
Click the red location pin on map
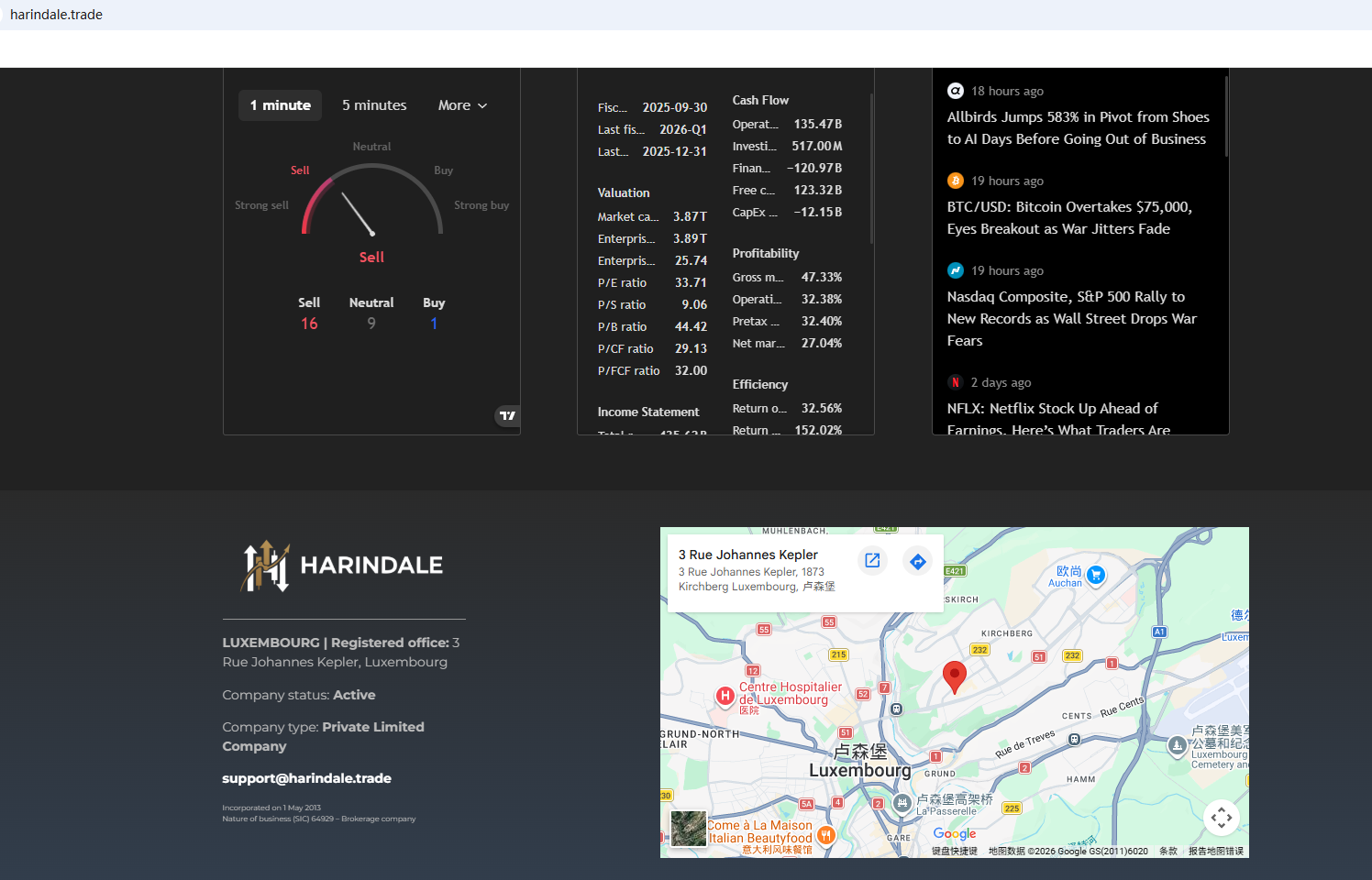[x=955, y=676]
